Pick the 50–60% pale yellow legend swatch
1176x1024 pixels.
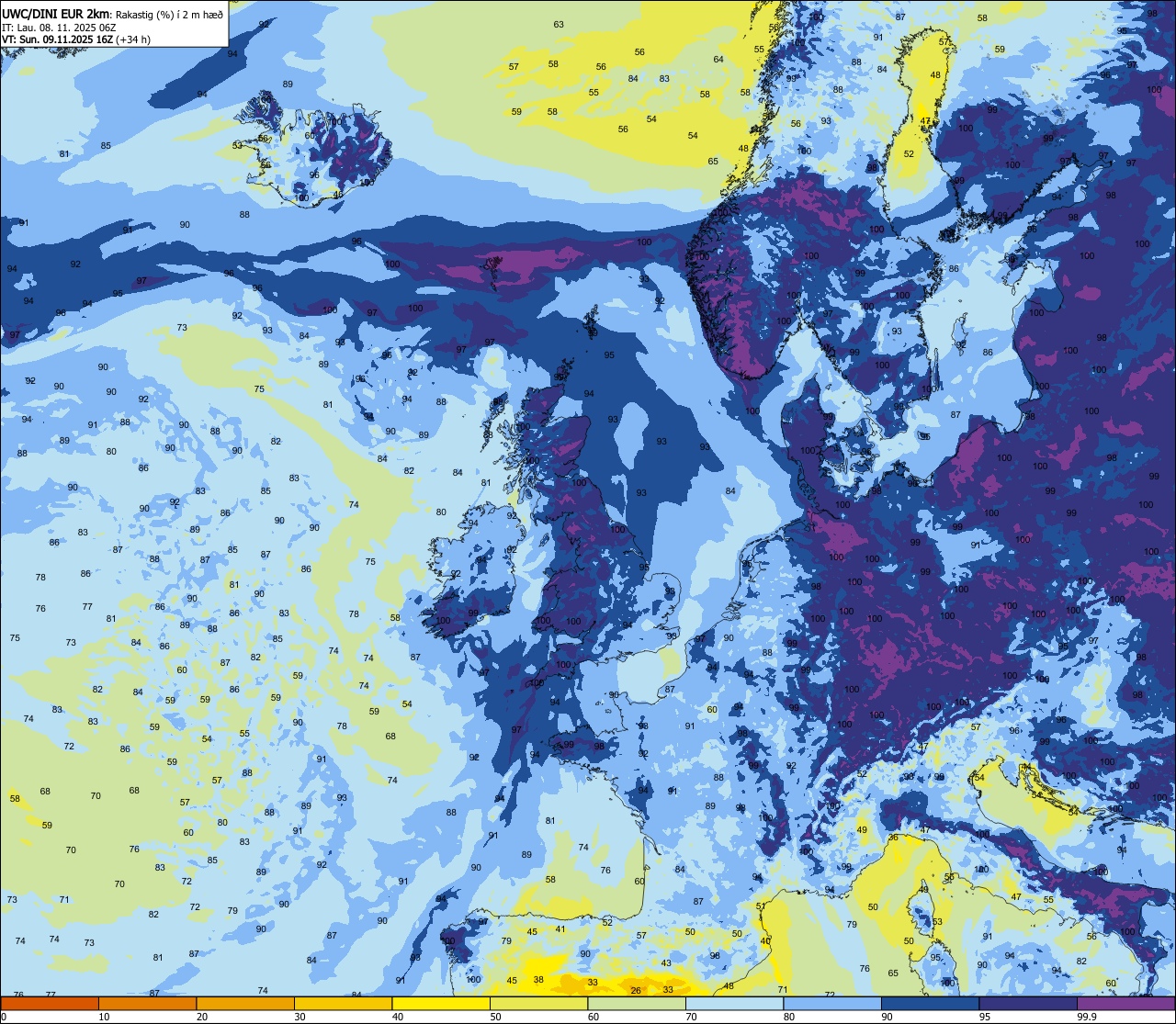538,1003
